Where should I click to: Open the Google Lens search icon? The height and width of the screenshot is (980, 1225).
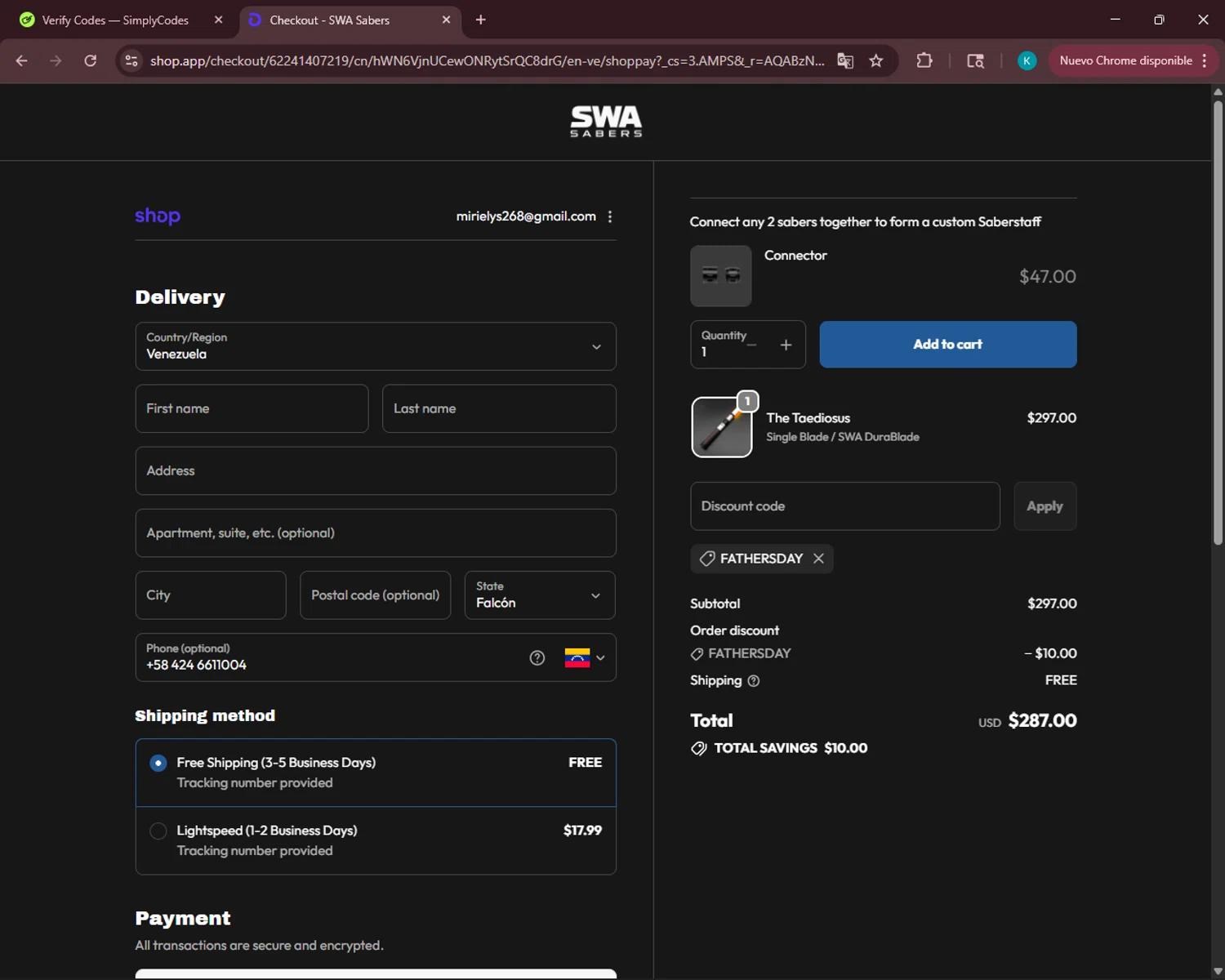pyautogui.click(x=975, y=60)
